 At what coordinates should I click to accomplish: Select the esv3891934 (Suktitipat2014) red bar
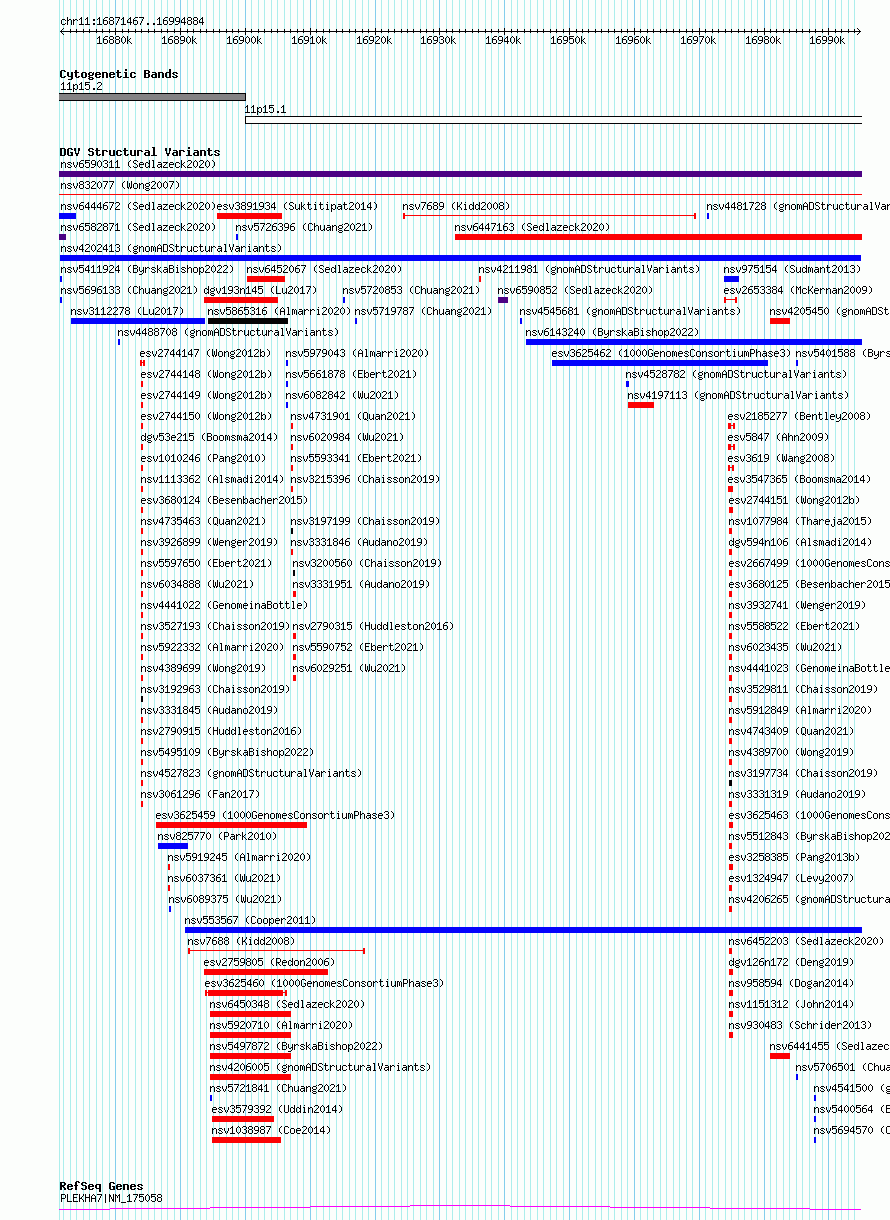[x=249, y=216]
